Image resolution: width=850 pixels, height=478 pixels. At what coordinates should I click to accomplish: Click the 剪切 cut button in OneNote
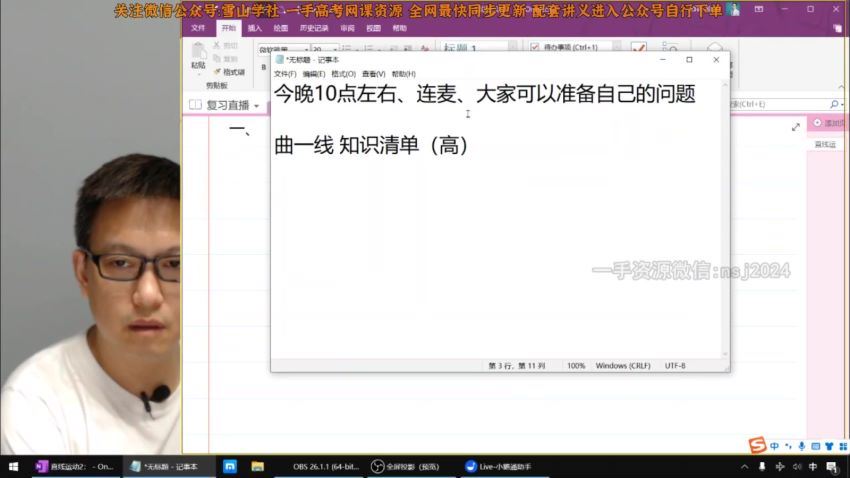coord(226,46)
